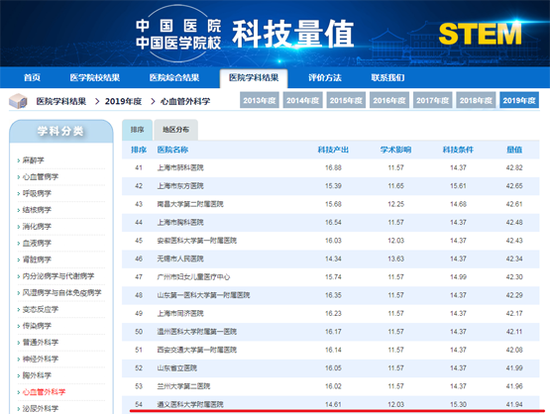Open 内分泌病学与代谢病学 in the subject list
550x414 pixels.
coord(58,276)
